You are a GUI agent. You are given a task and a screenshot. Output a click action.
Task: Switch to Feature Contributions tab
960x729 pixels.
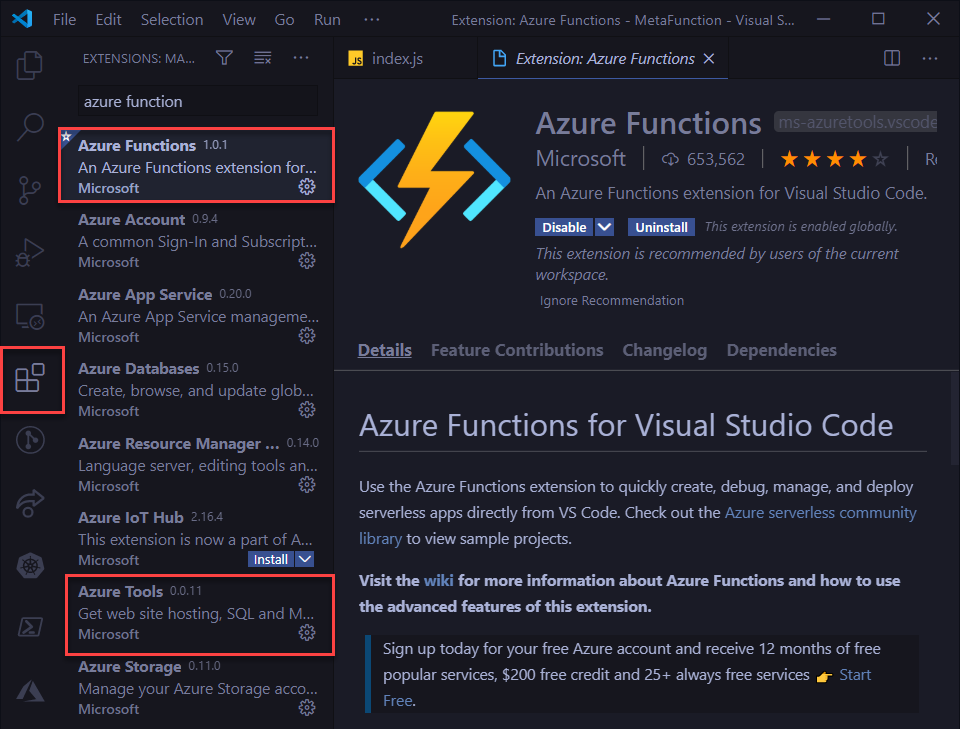click(x=517, y=350)
